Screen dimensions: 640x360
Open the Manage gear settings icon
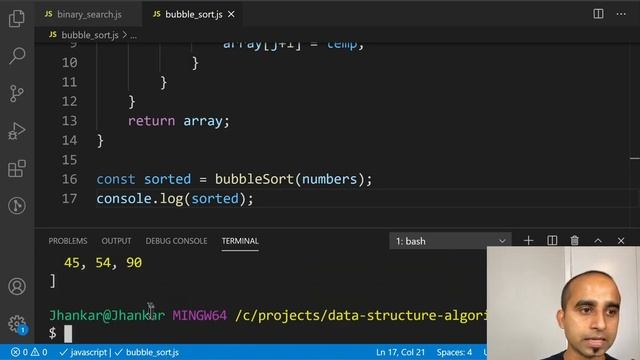point(17,324)
